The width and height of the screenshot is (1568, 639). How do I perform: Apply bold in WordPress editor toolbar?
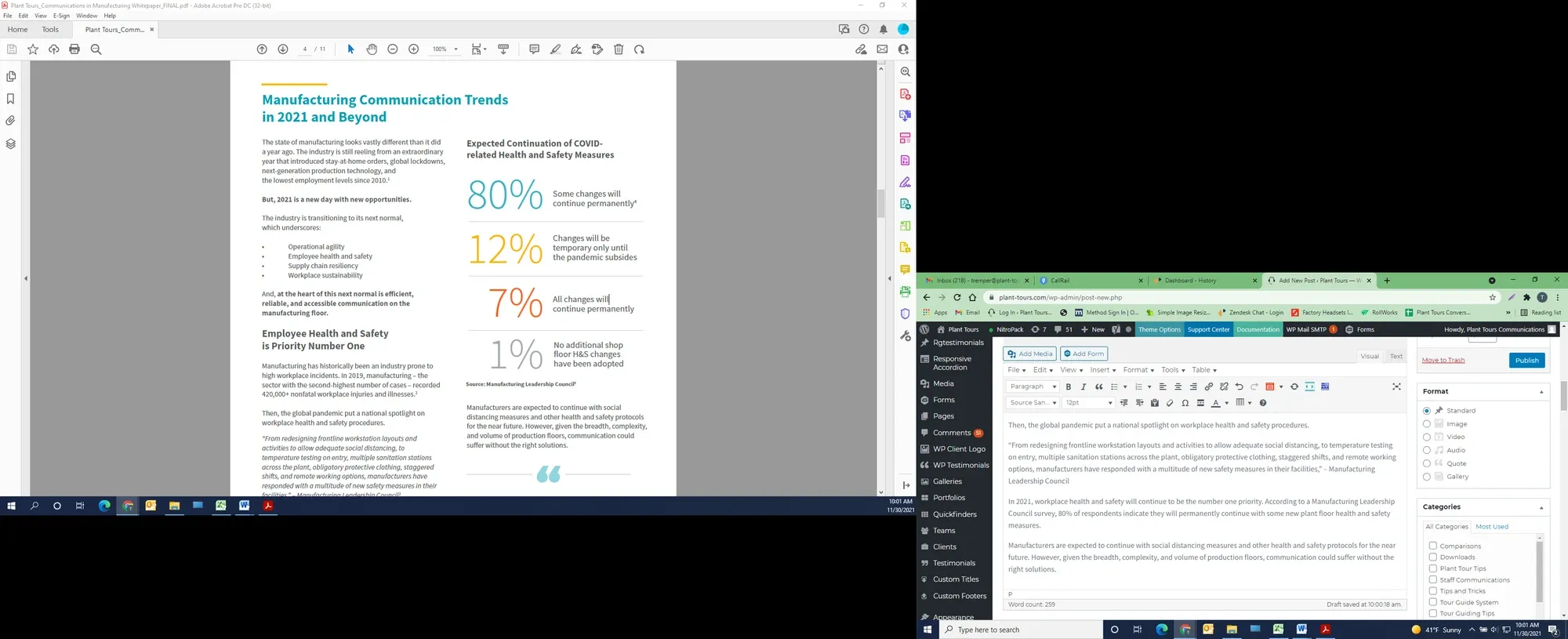(x=1068, y=387)
